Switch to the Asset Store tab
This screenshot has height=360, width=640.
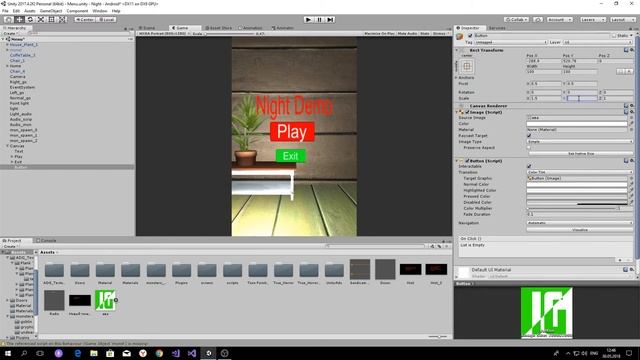[x=219, y=28]
